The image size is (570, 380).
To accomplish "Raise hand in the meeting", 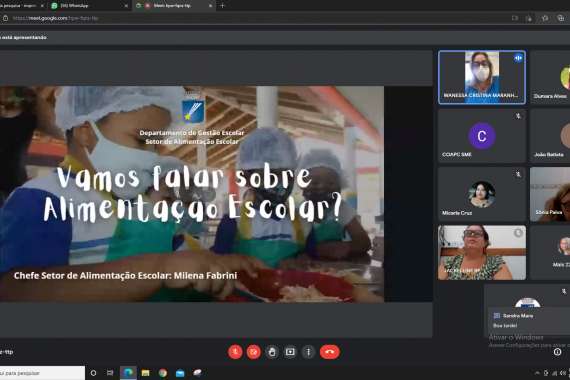I will pos(272,352).
